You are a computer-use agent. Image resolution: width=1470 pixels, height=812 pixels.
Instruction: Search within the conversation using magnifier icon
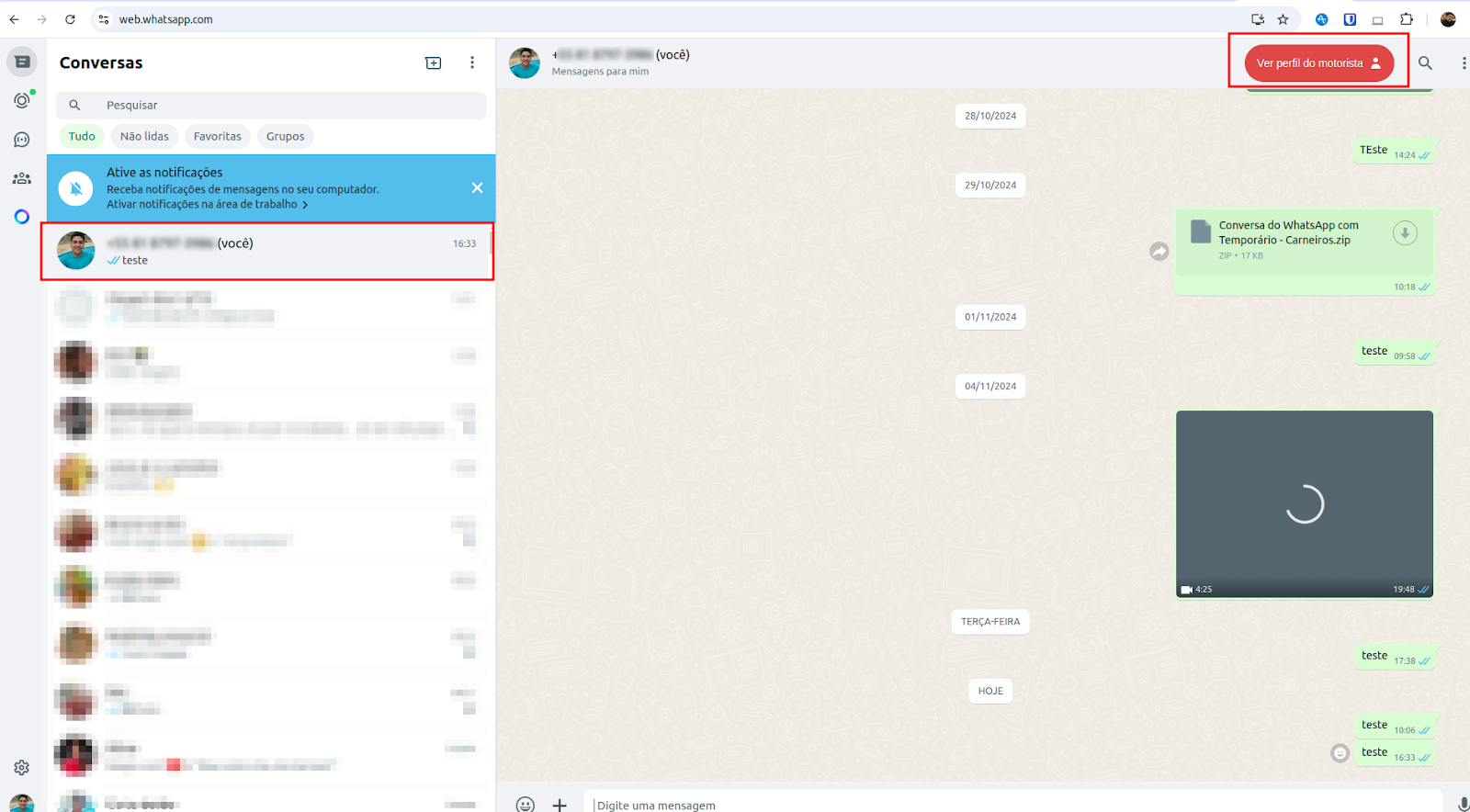click(1425, 62)
